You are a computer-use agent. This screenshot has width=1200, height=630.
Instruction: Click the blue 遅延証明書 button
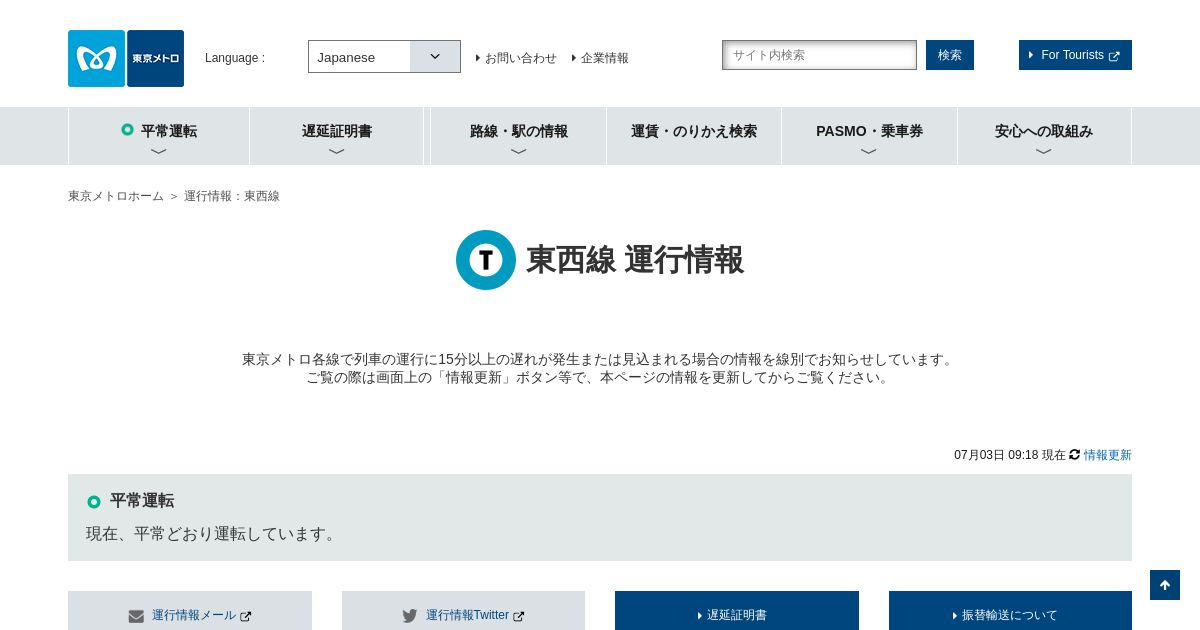point(737,611)
